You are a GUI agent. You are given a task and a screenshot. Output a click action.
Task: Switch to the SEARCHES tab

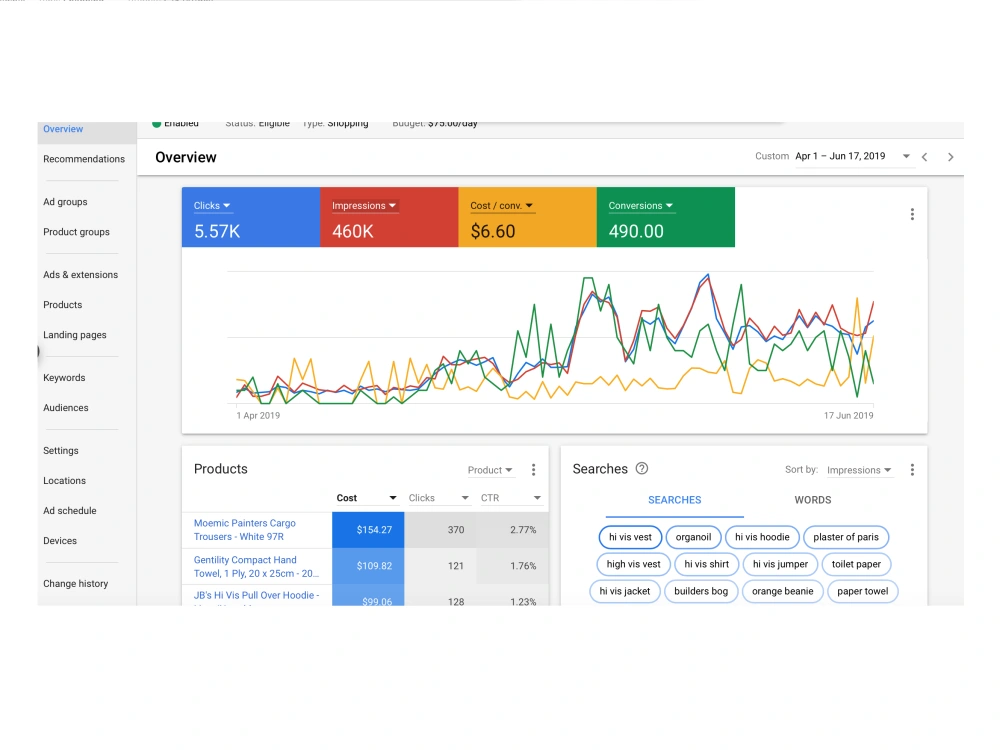pos(675,500)
